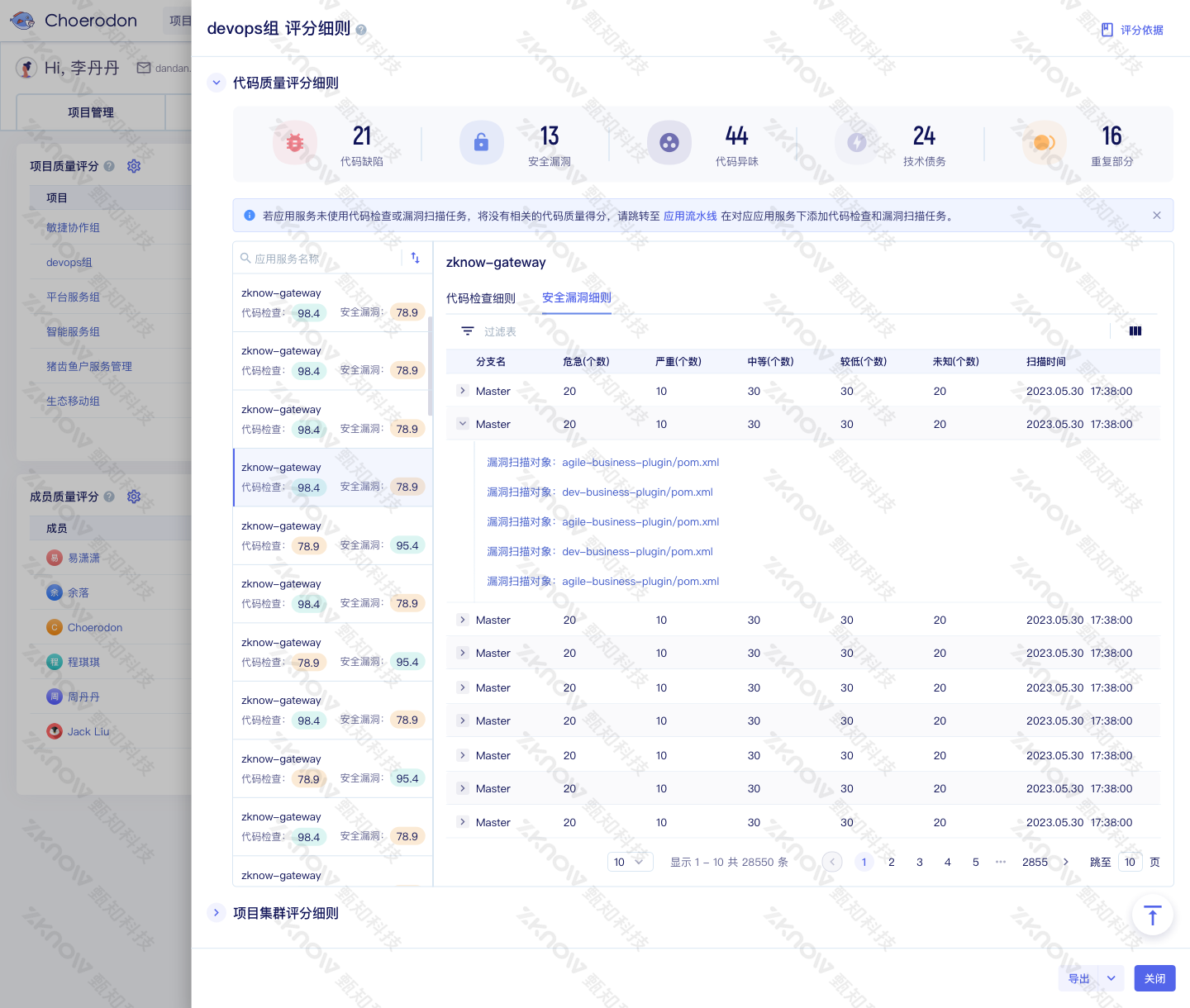Switch to the 代码检查细则 tab
1190x1008 pixels.
pos(481,298)
